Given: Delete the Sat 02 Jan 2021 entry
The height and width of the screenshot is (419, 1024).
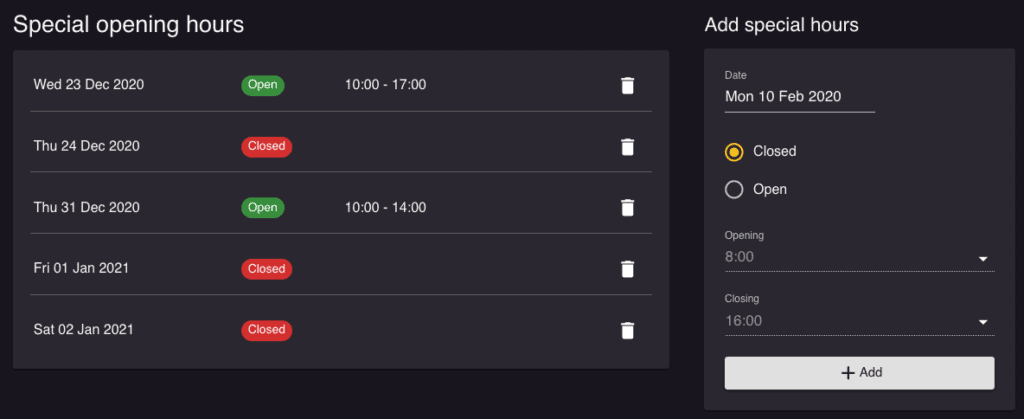Looking at the screenshot, I should pyautogui.click(x=627, y=330).
